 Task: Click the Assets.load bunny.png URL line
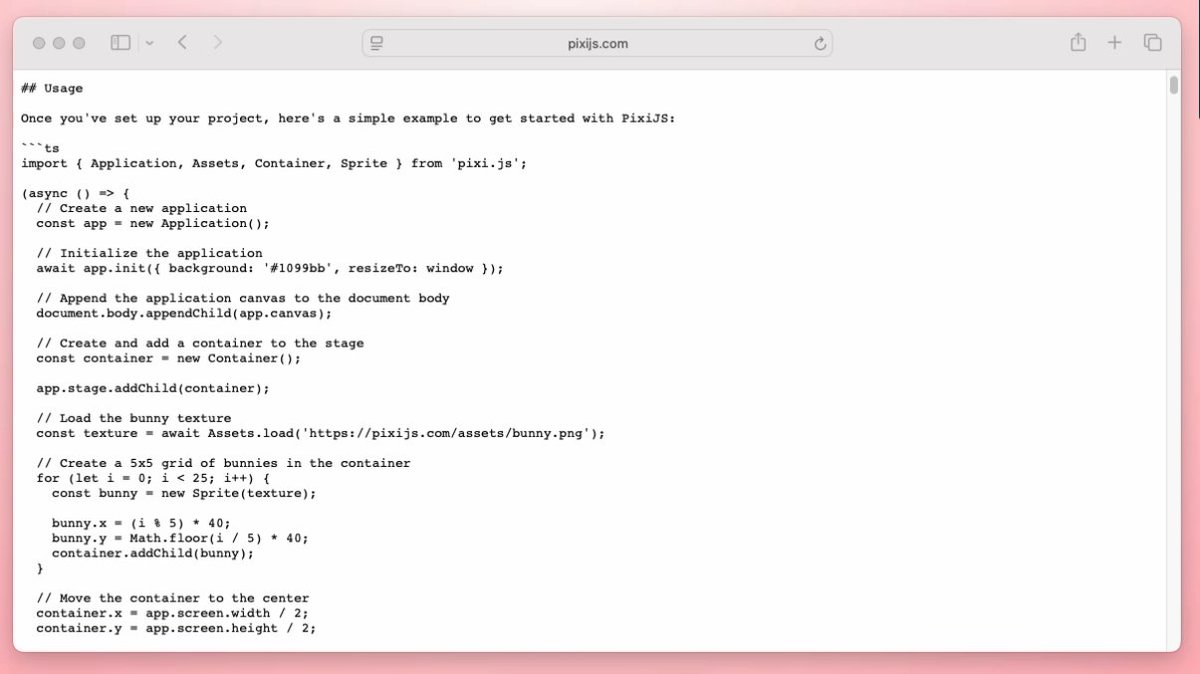click(x=321, y=433)
